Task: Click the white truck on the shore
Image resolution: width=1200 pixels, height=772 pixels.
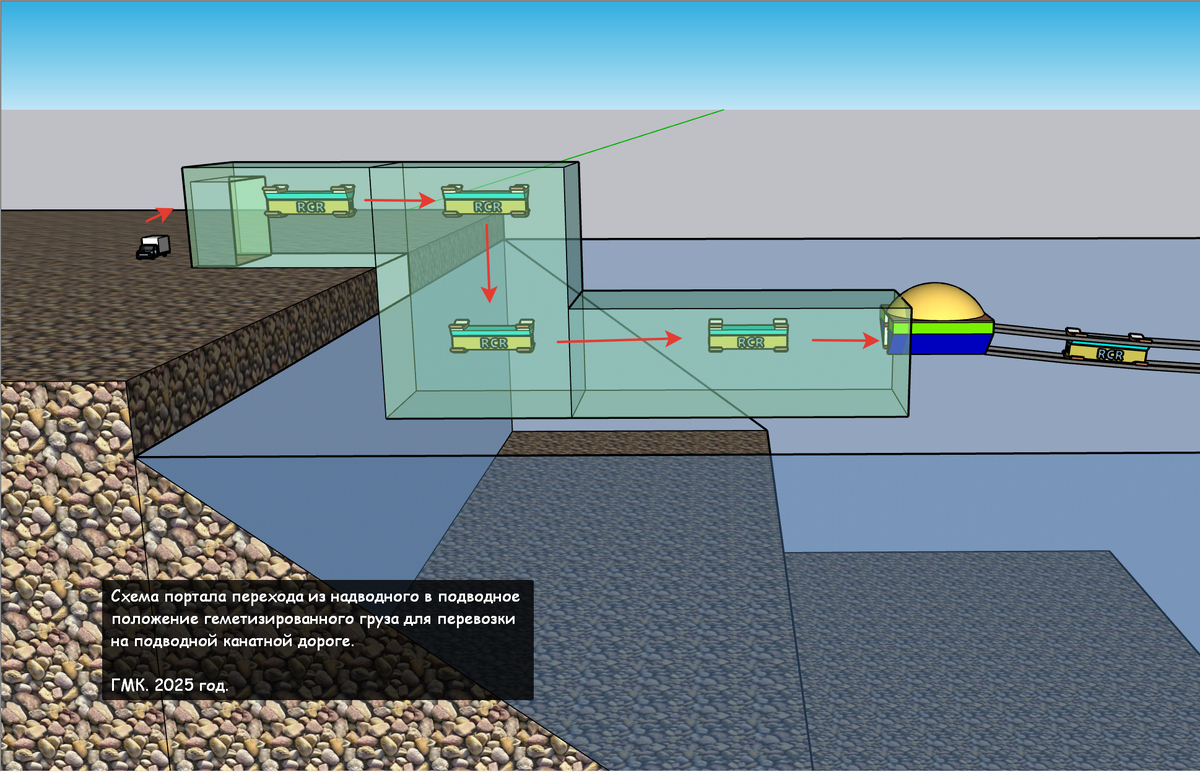Action: pyautogui.click(x=153, y=247)
